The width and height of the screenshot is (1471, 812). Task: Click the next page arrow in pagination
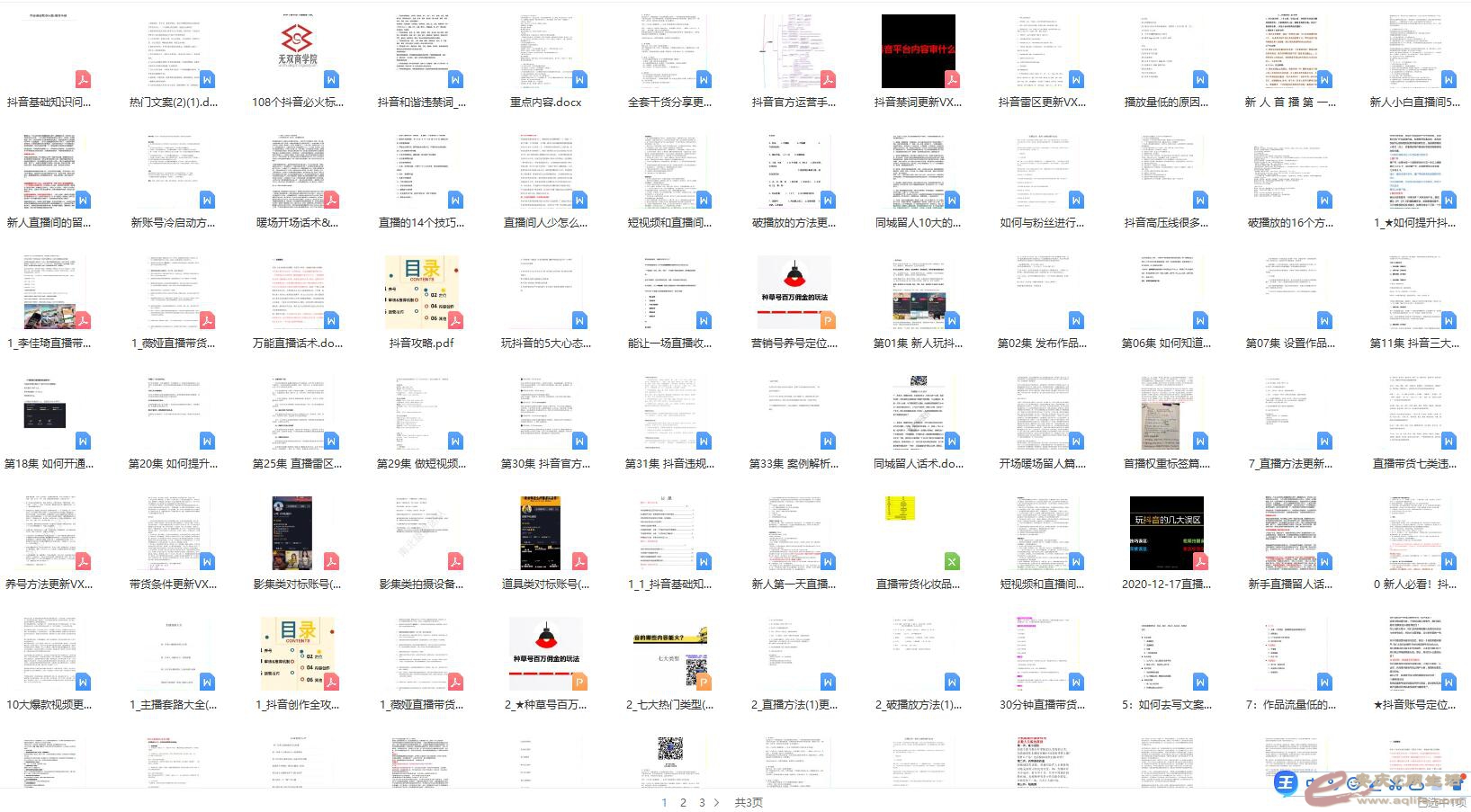717,802
